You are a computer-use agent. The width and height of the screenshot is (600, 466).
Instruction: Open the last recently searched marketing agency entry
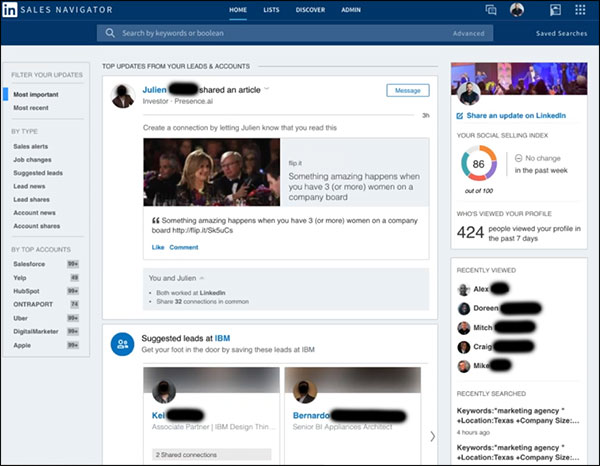[x=518, y=452]
